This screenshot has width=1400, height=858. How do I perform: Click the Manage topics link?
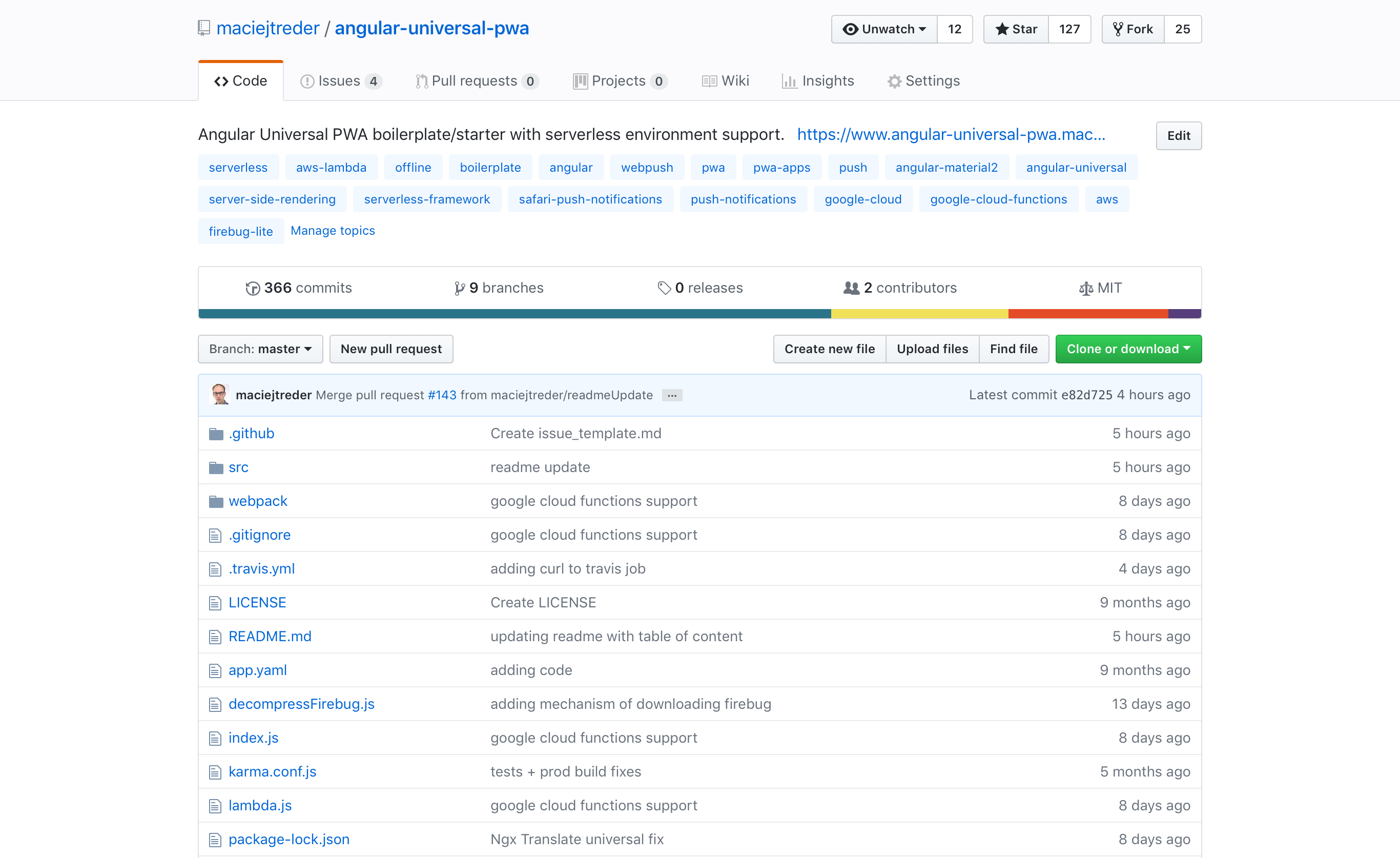[x=333, y=231]
